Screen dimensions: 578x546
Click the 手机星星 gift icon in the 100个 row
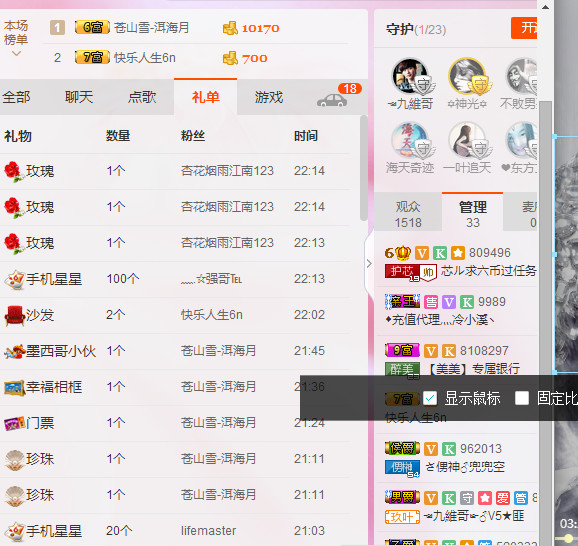click(x=14, y=279)
